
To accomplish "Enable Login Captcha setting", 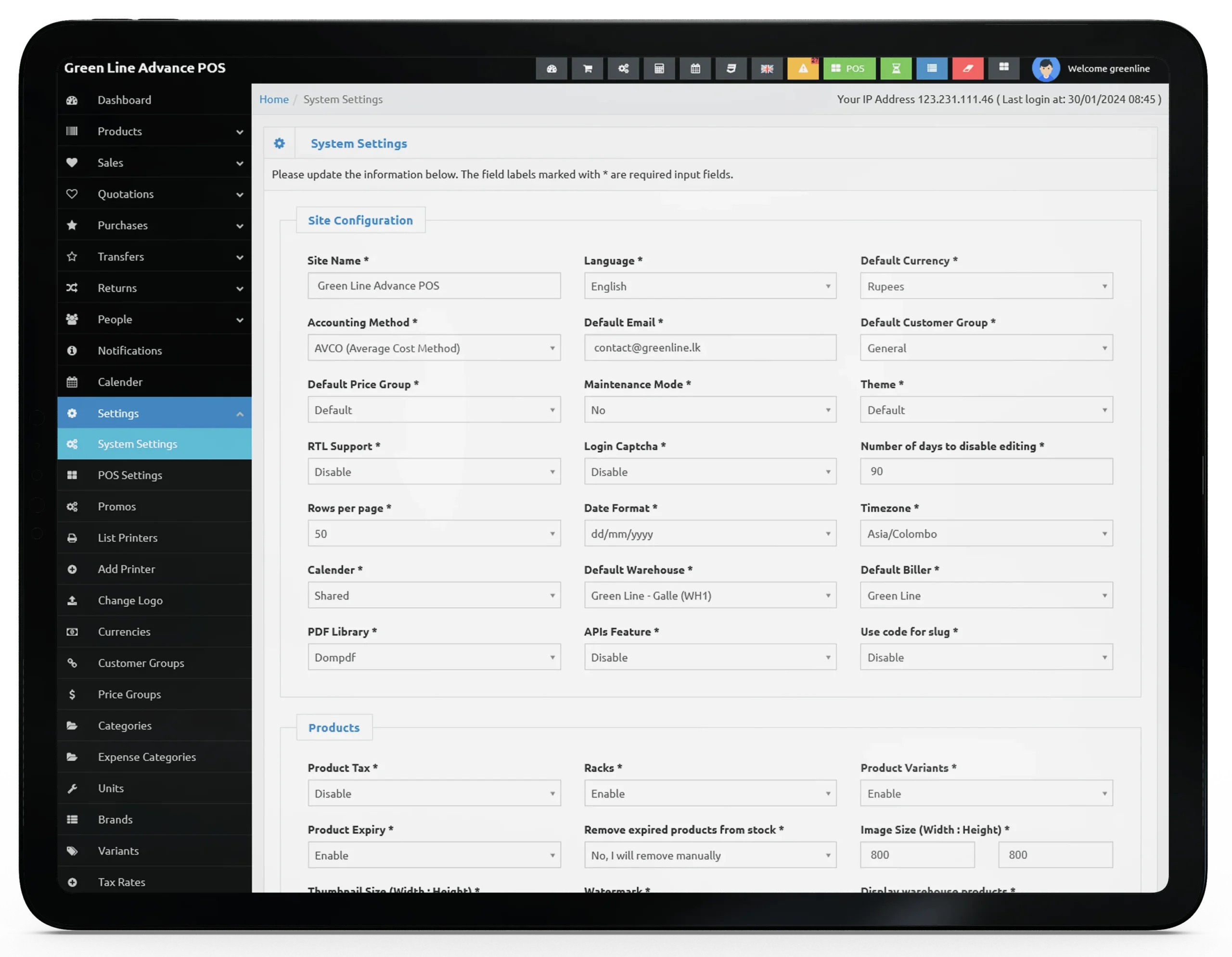I will [709, 471].
